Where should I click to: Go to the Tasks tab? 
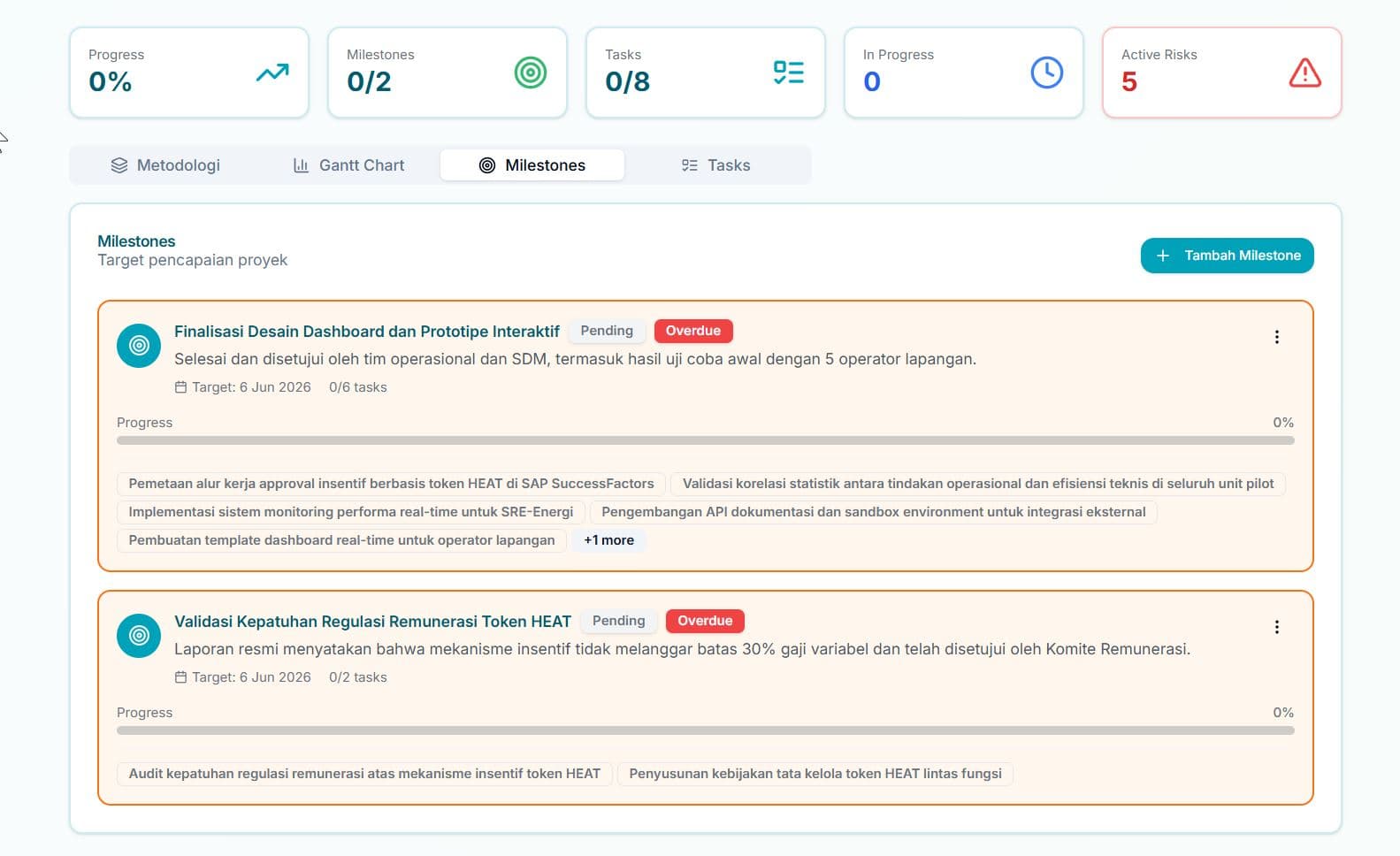[715, 165]
